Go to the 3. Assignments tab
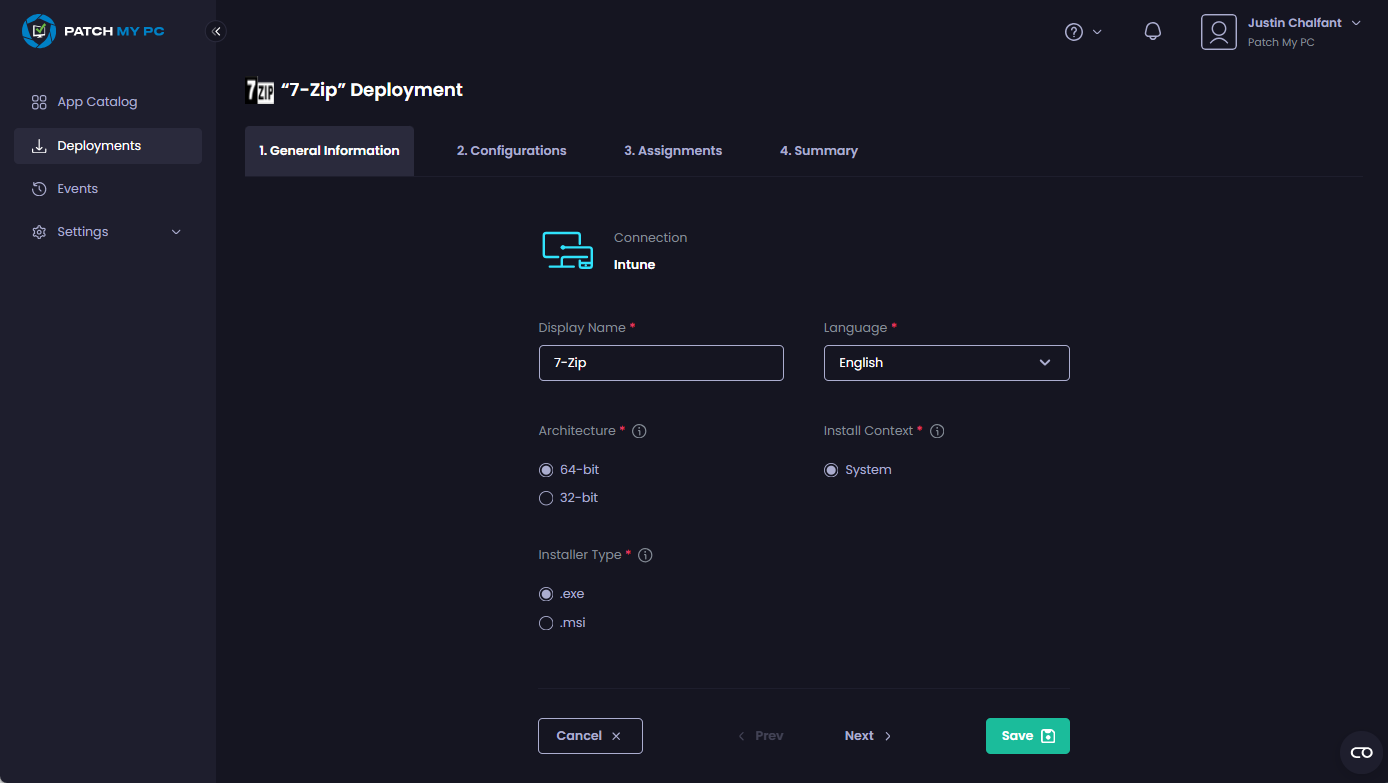 [673, 151]
